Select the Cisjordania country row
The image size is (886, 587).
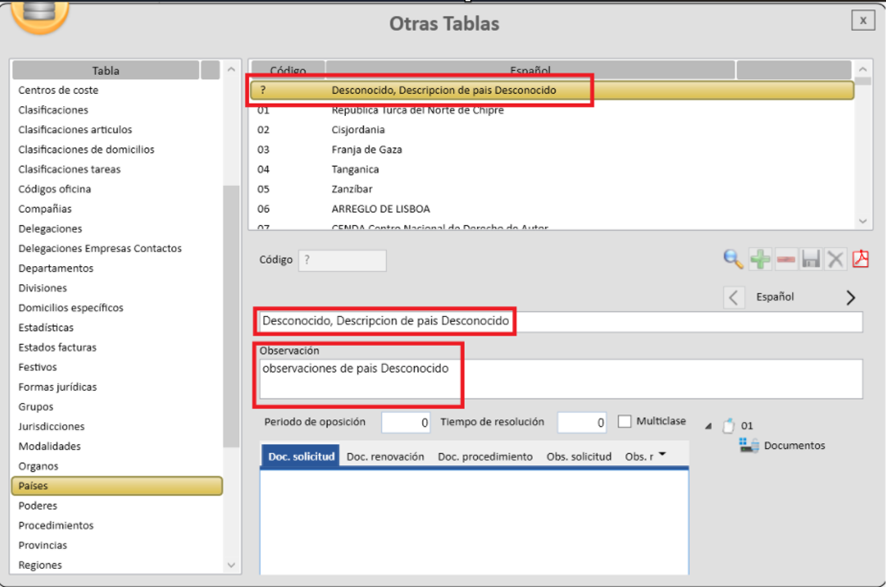(358, 130)
